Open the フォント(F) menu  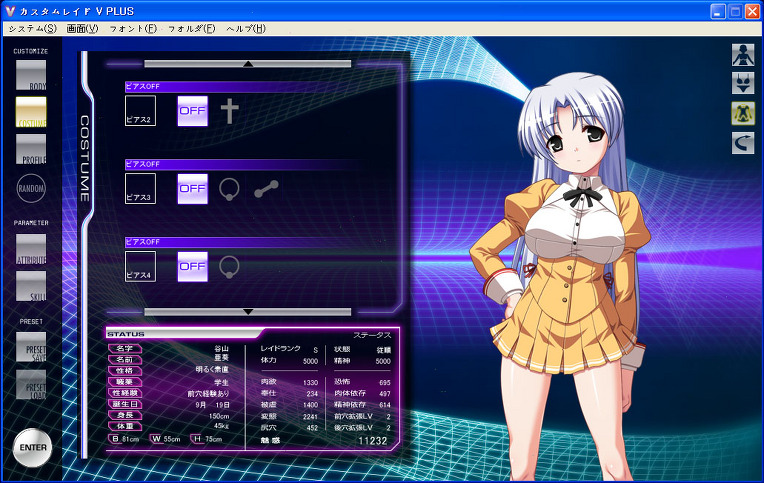[133, 28]
